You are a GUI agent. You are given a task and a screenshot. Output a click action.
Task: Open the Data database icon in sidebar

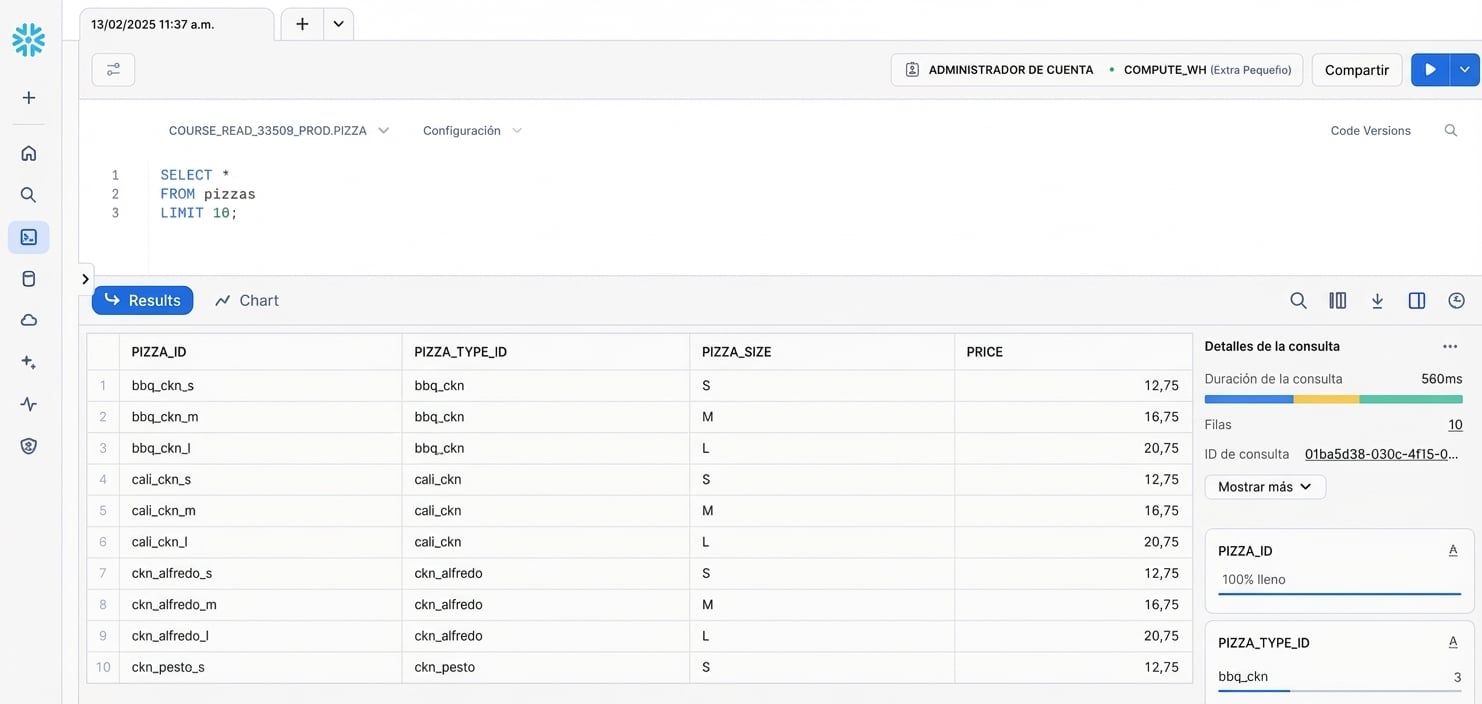(x=29, y=279)
